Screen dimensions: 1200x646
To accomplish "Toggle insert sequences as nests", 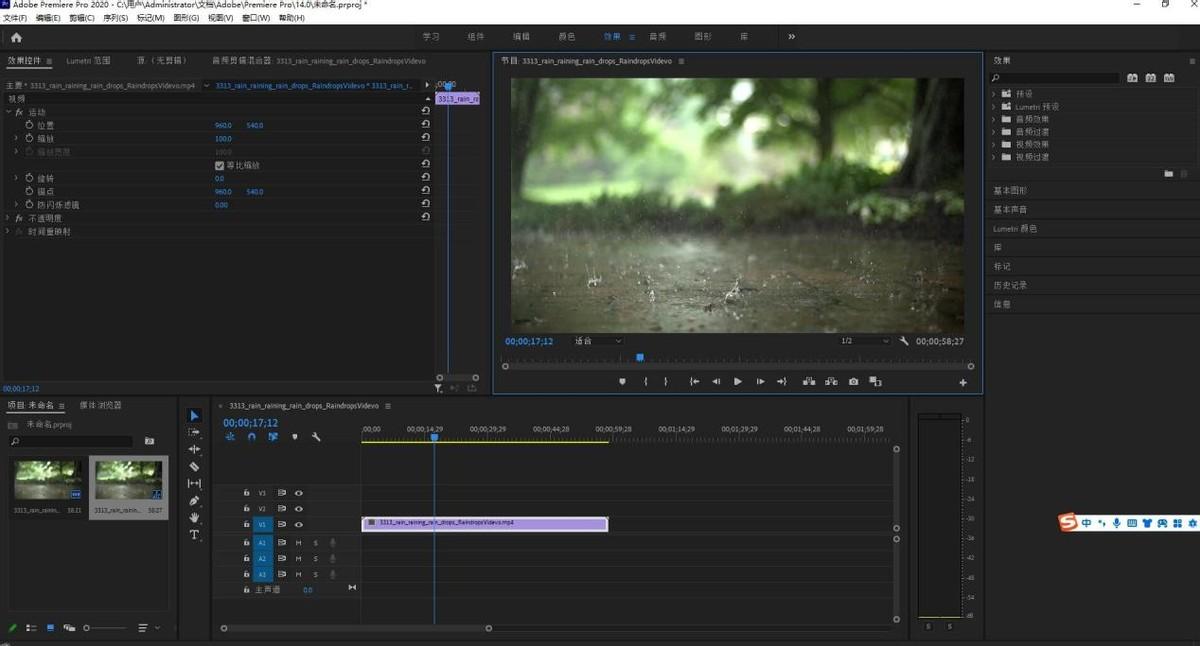I will pyautogui.click(x=230, y=437).
